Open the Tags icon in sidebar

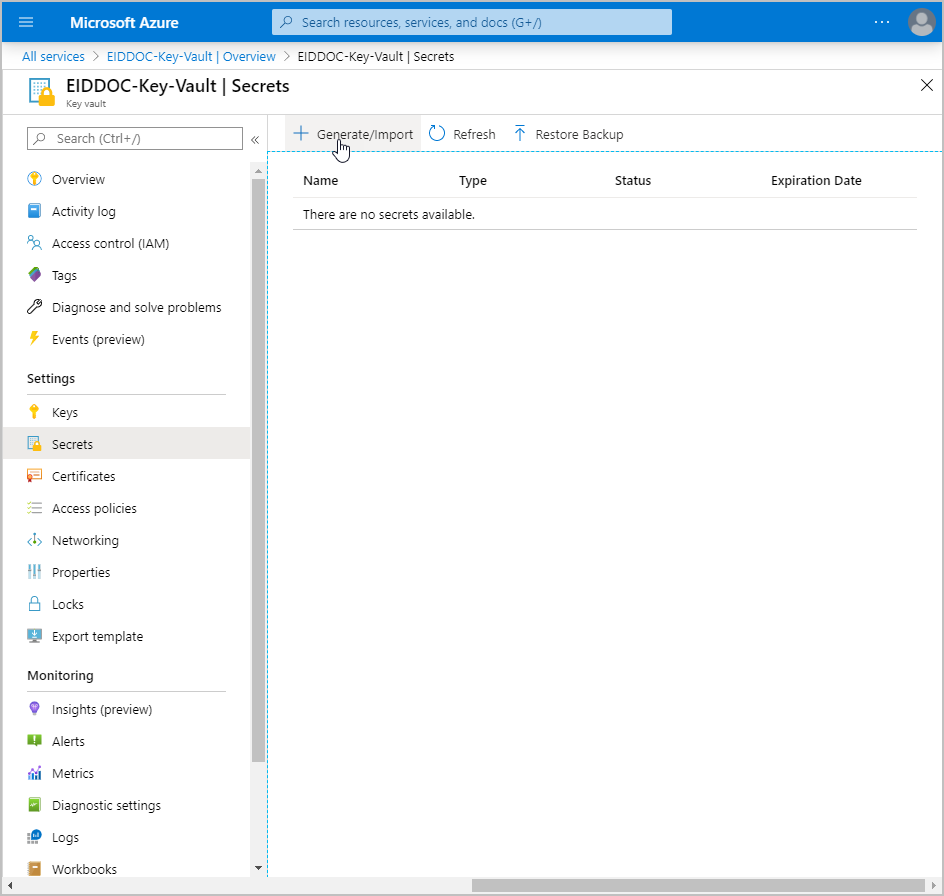[35, 275]
